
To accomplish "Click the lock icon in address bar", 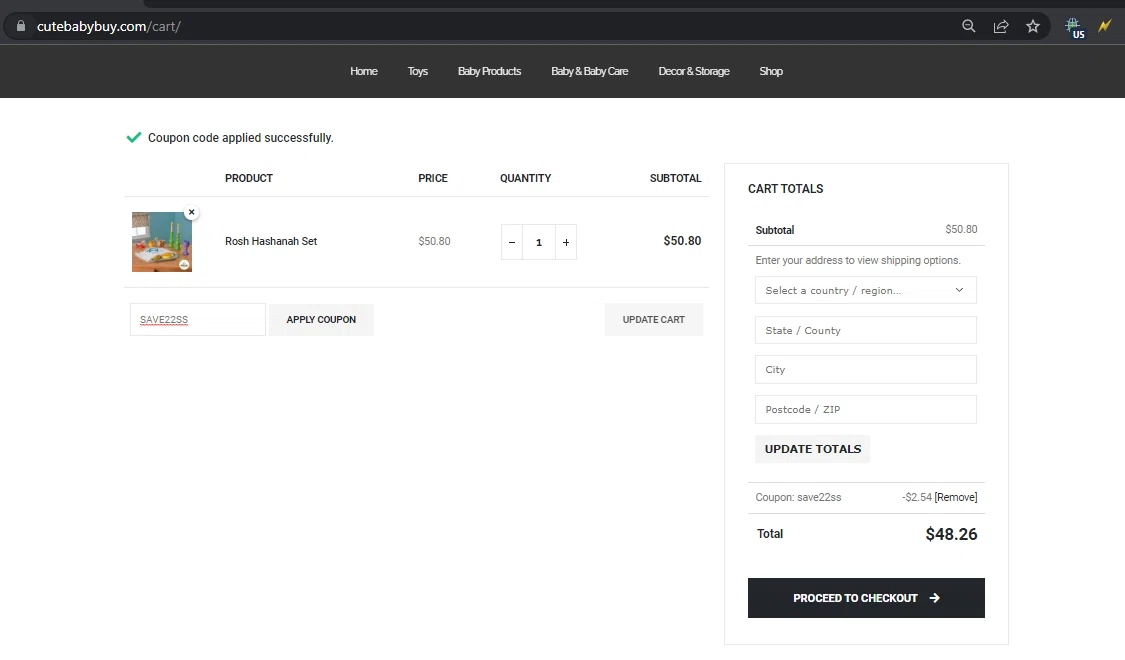I will tap(21, 27).
